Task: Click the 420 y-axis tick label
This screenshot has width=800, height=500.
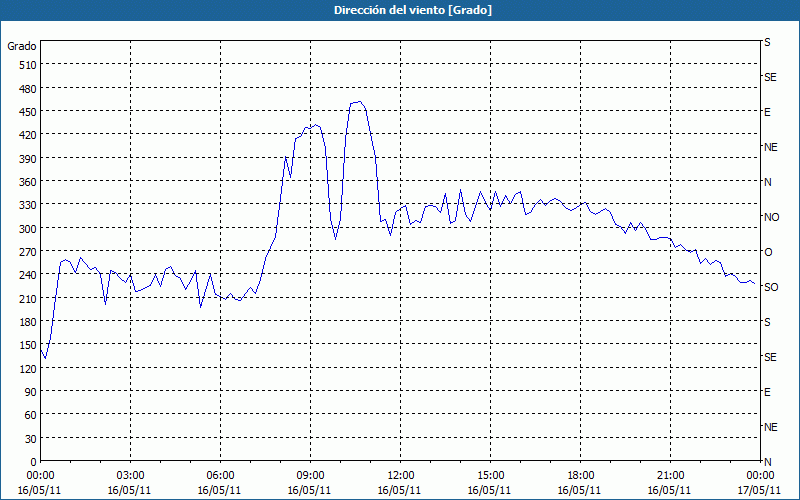Action: click(28, 135)
